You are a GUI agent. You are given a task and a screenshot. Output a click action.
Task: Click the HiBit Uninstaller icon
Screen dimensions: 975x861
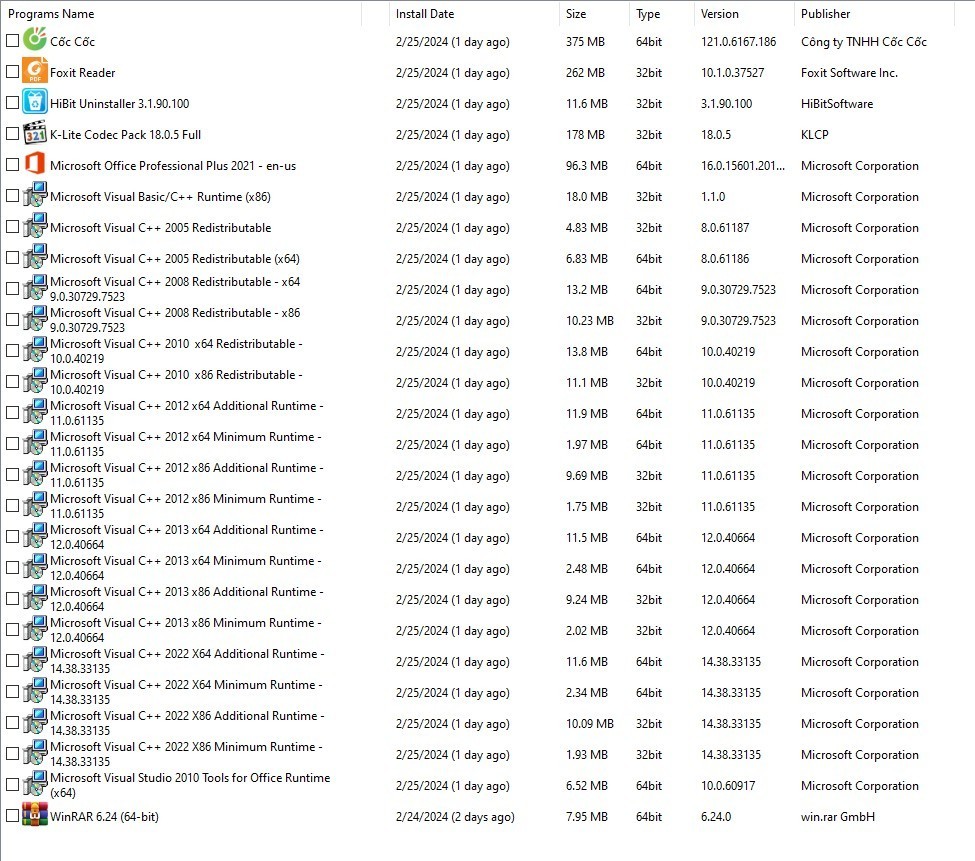click(x=35, y=103)
